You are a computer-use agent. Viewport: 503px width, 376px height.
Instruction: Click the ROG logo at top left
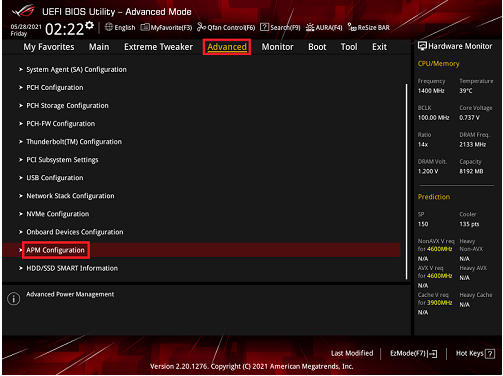click(23, 10)
